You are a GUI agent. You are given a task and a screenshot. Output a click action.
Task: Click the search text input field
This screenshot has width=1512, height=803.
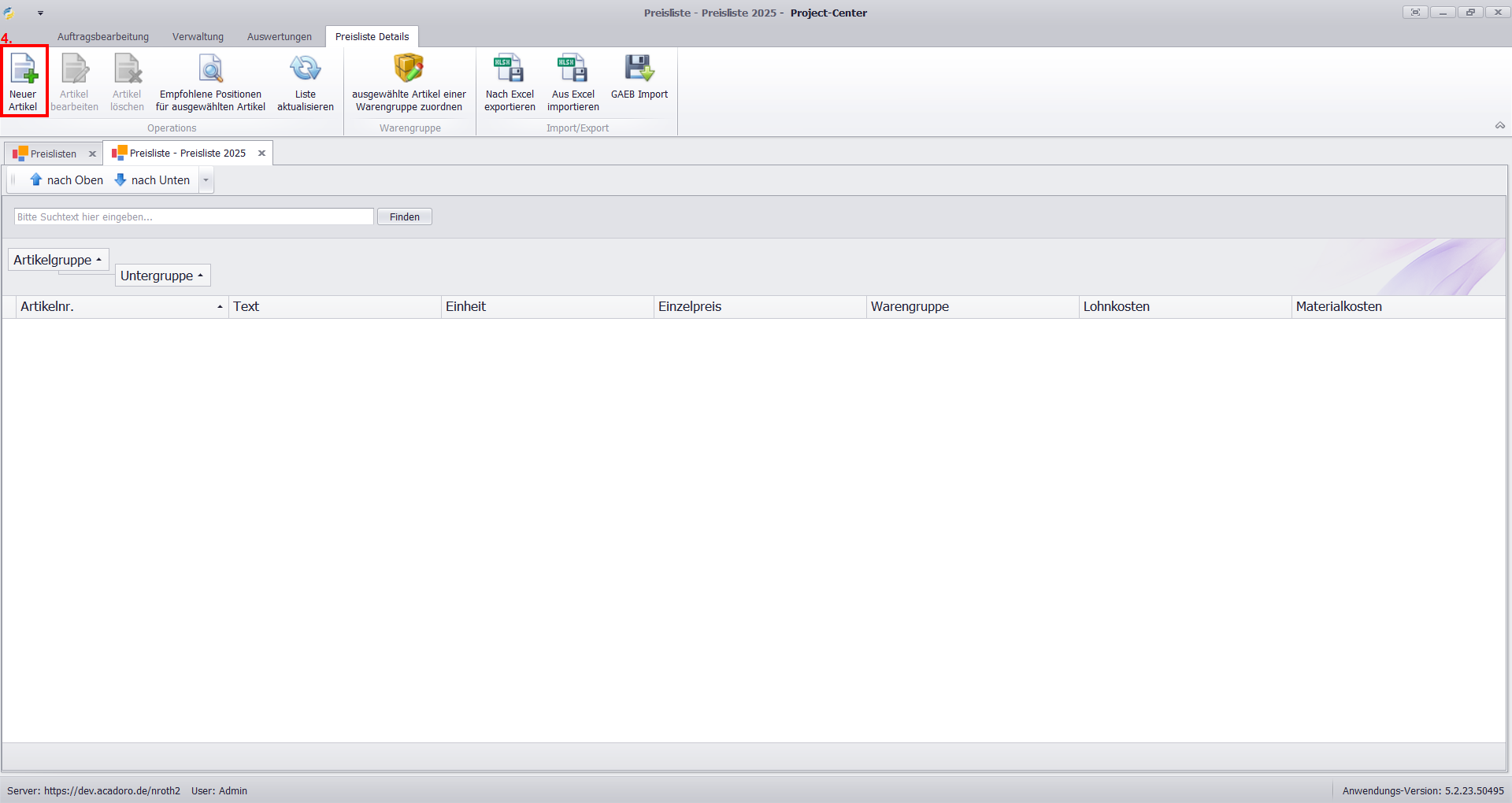(x=194, y=217)
